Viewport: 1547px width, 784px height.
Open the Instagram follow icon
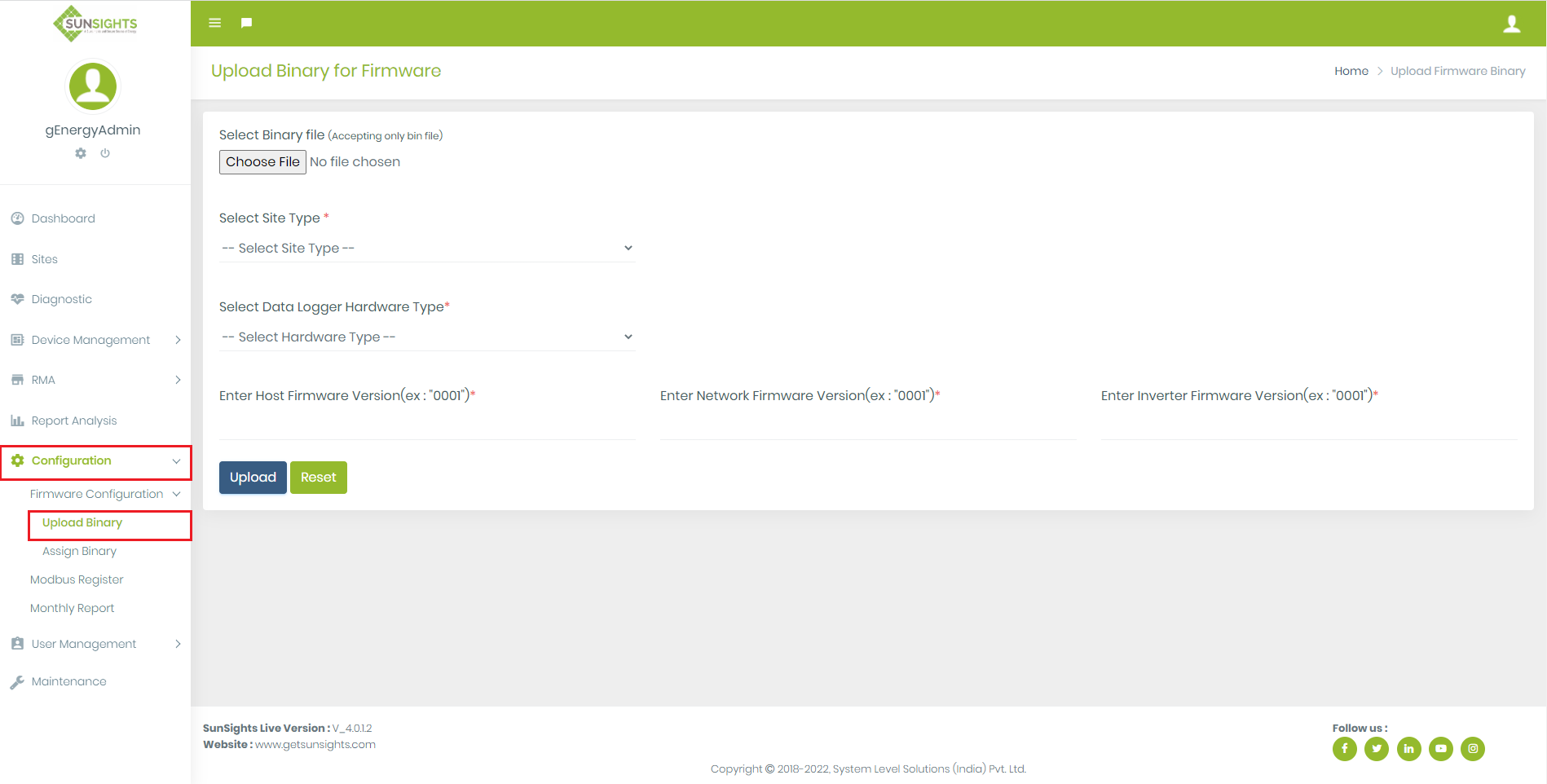coord(1472,748)
